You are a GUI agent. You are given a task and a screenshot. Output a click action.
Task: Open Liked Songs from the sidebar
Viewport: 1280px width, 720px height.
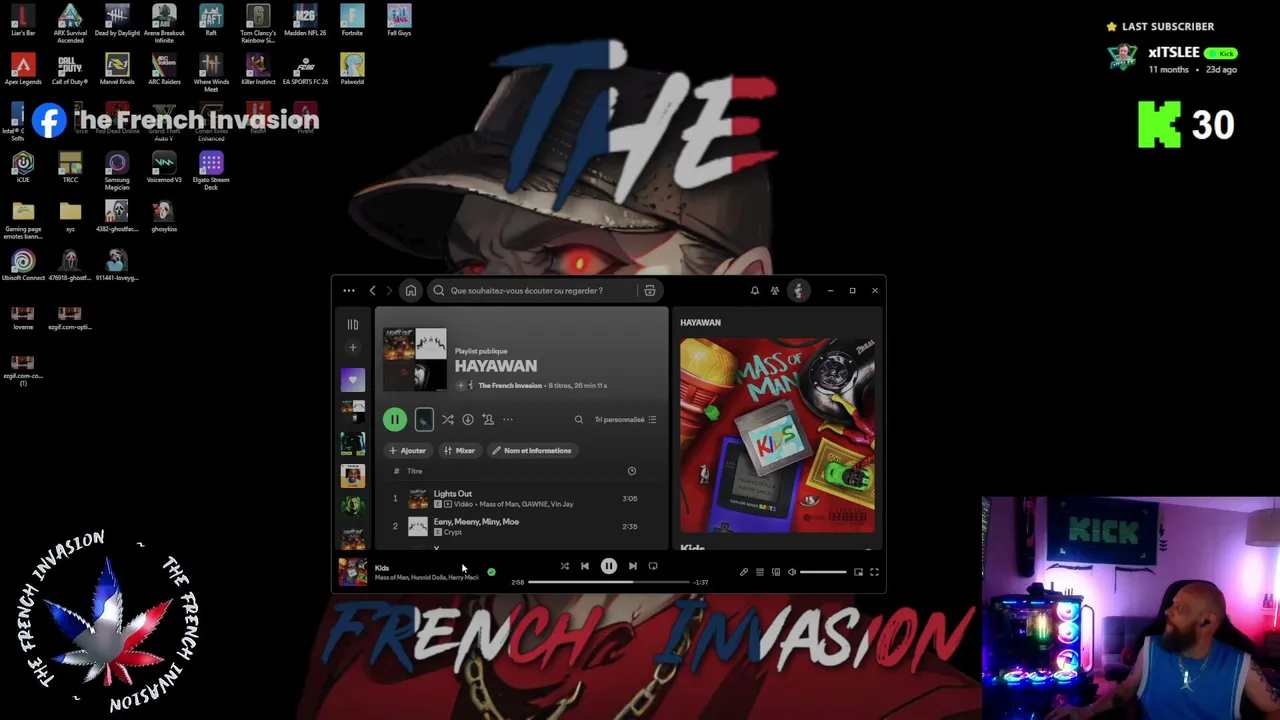click(352, 380)
